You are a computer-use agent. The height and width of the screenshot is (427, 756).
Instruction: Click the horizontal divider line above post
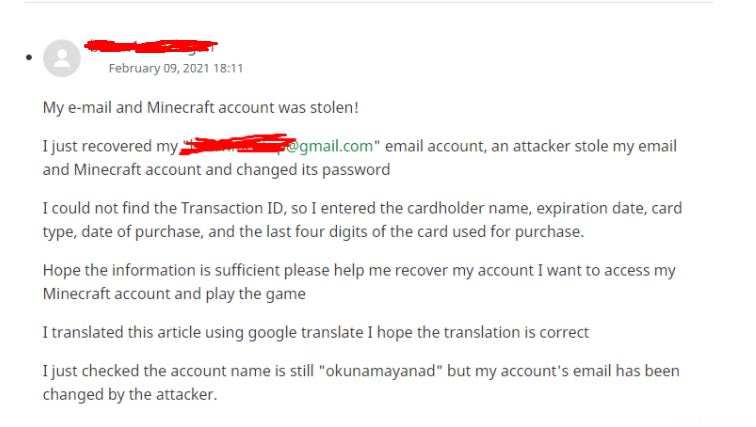369,2
